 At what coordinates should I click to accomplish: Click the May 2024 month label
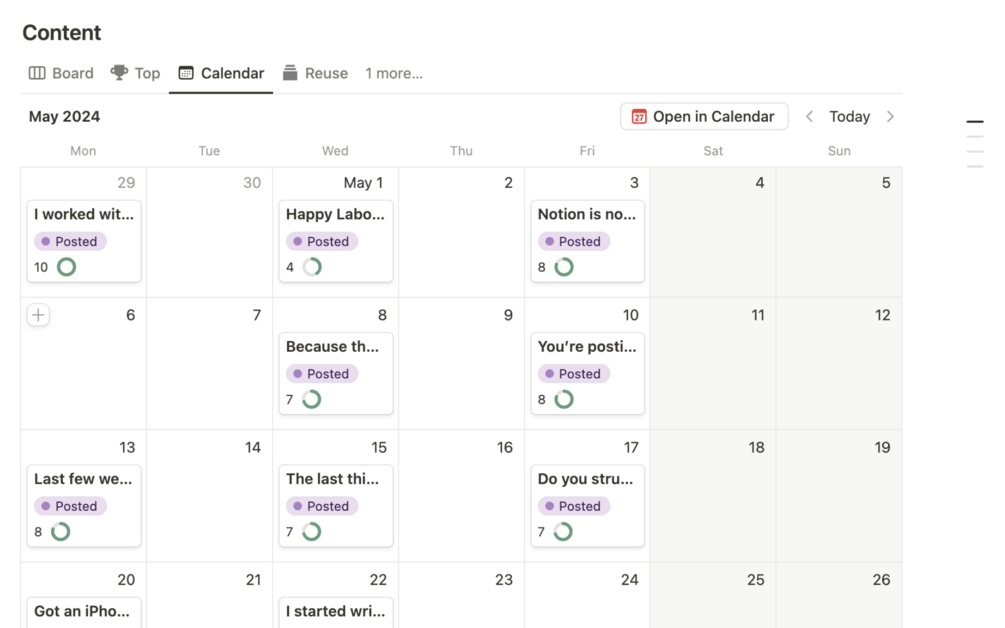click(x=64, y=117)
